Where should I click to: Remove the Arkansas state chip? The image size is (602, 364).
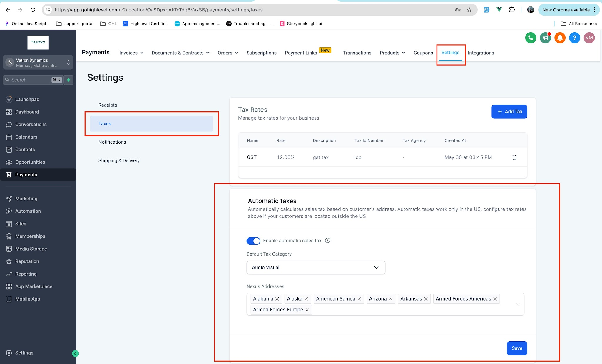pyautogui.click(x=425, y=299)
